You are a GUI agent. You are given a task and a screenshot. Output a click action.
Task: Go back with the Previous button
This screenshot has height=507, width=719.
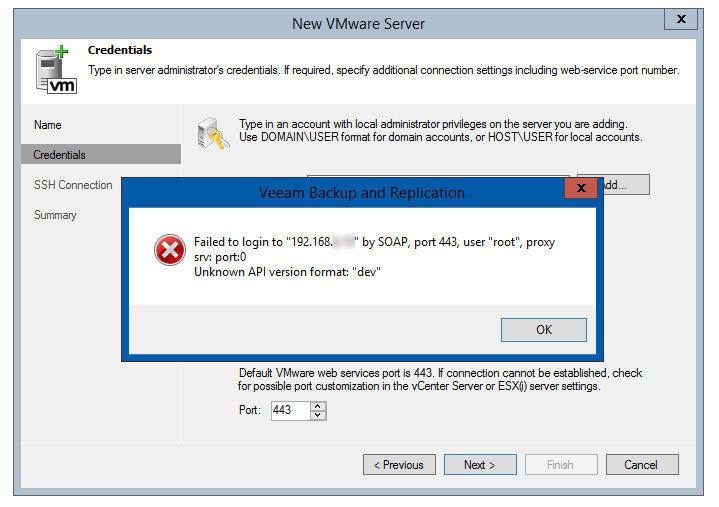click(x=399, y=465)
